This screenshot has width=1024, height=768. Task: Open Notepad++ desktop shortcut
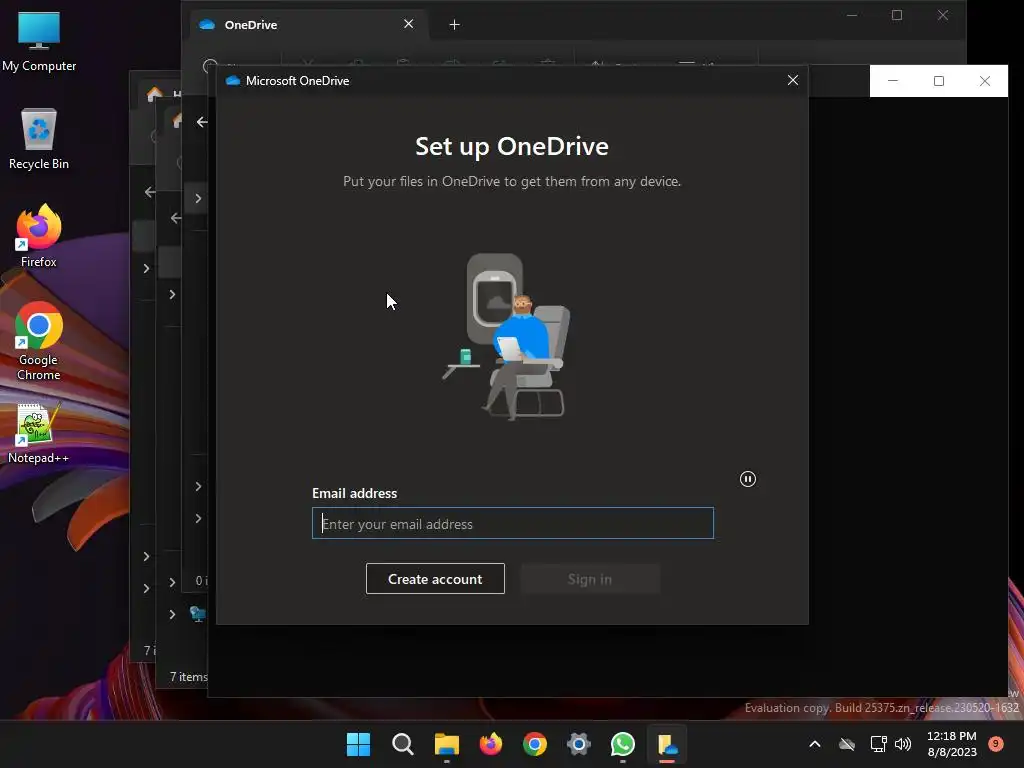[39, 434]
